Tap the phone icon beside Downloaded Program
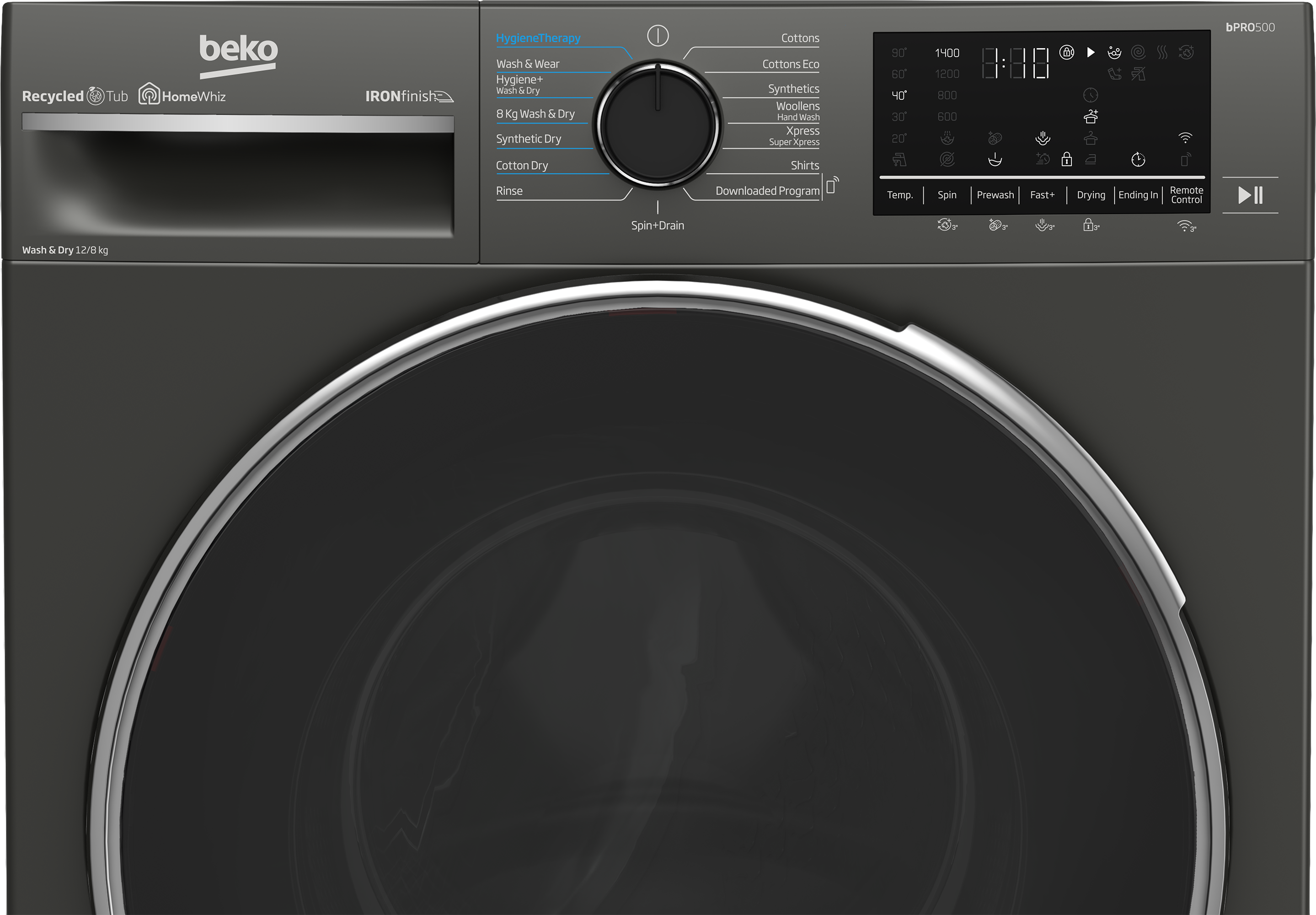 click(x=833, y=185)
